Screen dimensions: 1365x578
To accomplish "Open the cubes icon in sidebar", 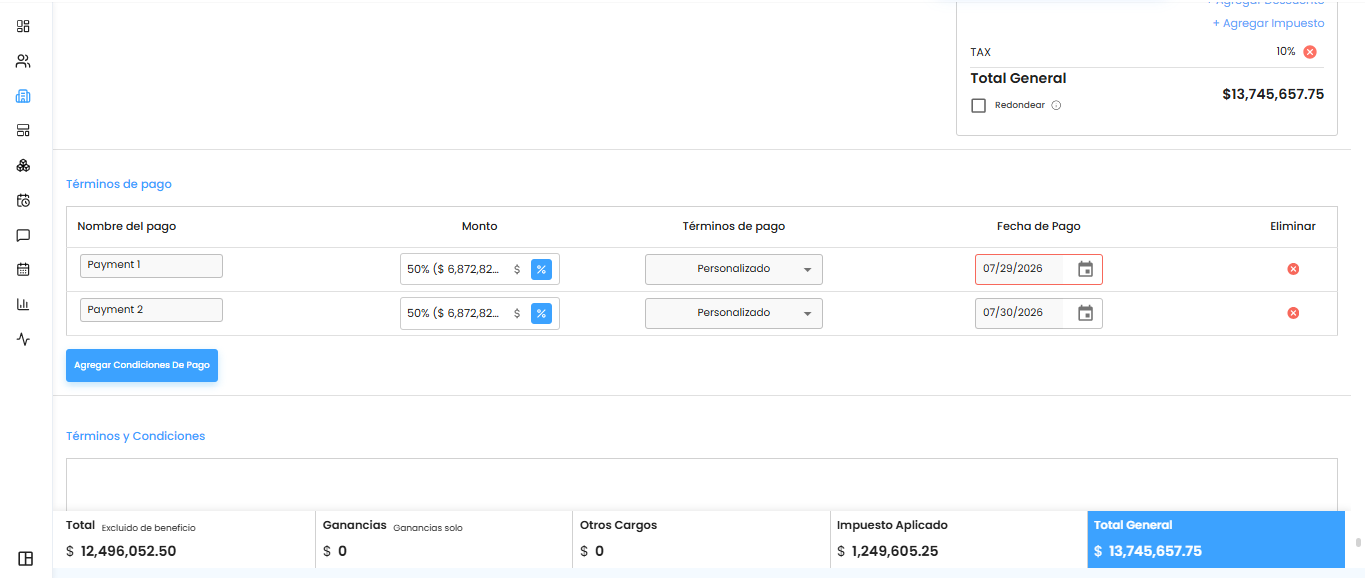I will point(23,165).
